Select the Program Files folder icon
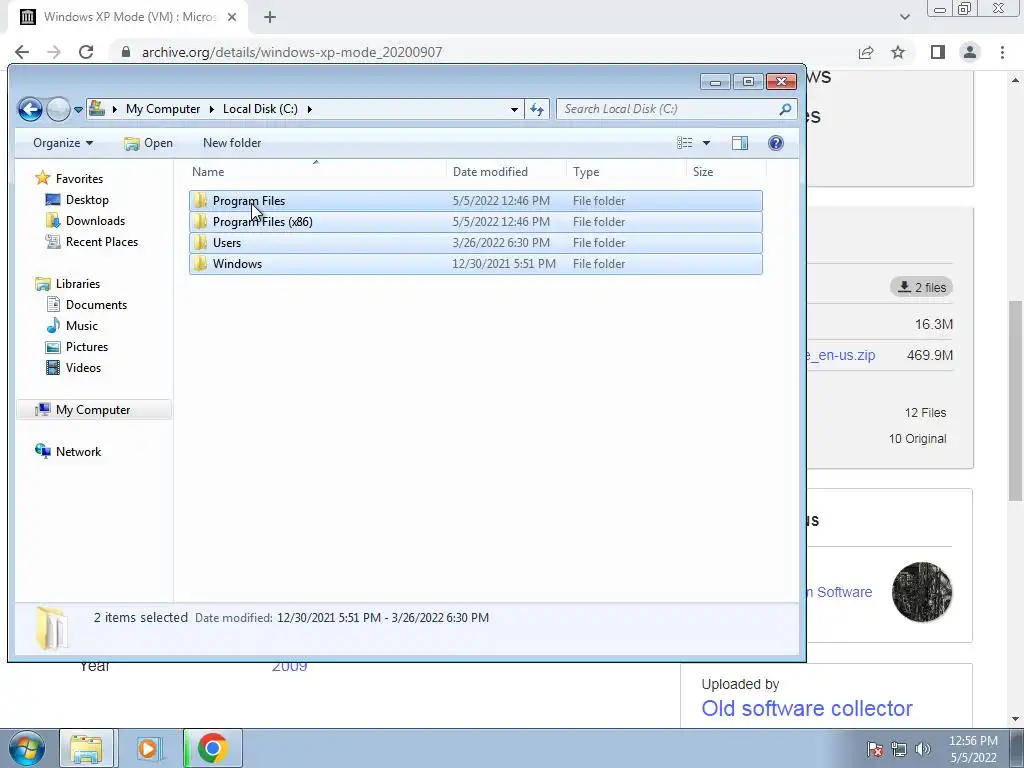Image resolution: width=1024 pixels, height=768 pixels. pos(200,200)
